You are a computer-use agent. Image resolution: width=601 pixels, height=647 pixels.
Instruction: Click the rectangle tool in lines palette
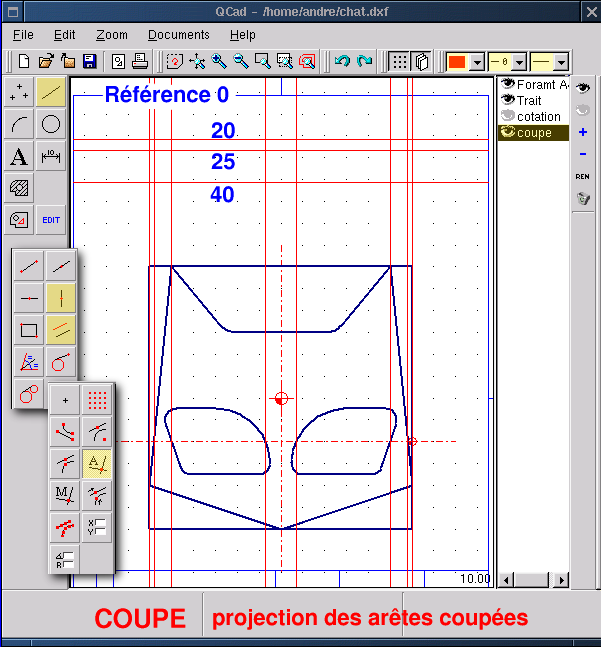29,329
